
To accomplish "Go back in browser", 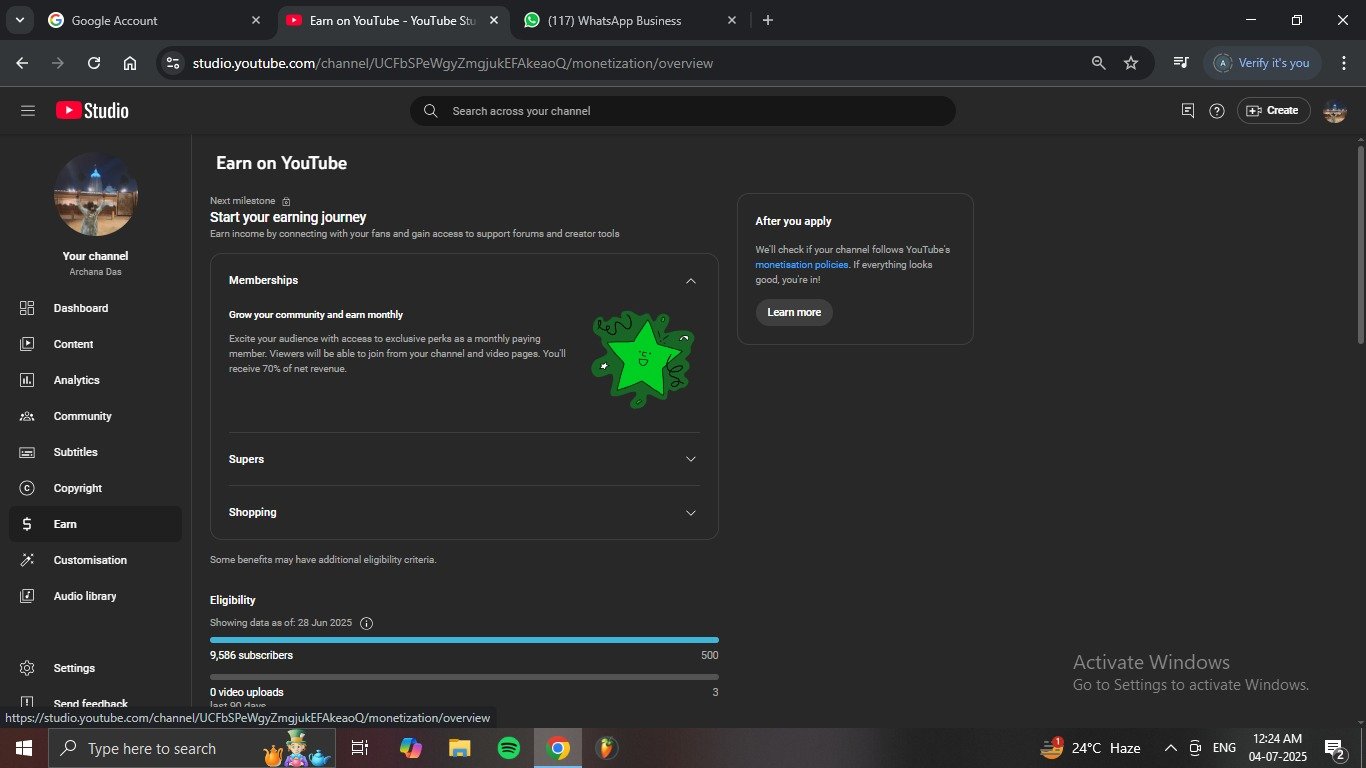I will click(22, 63).
